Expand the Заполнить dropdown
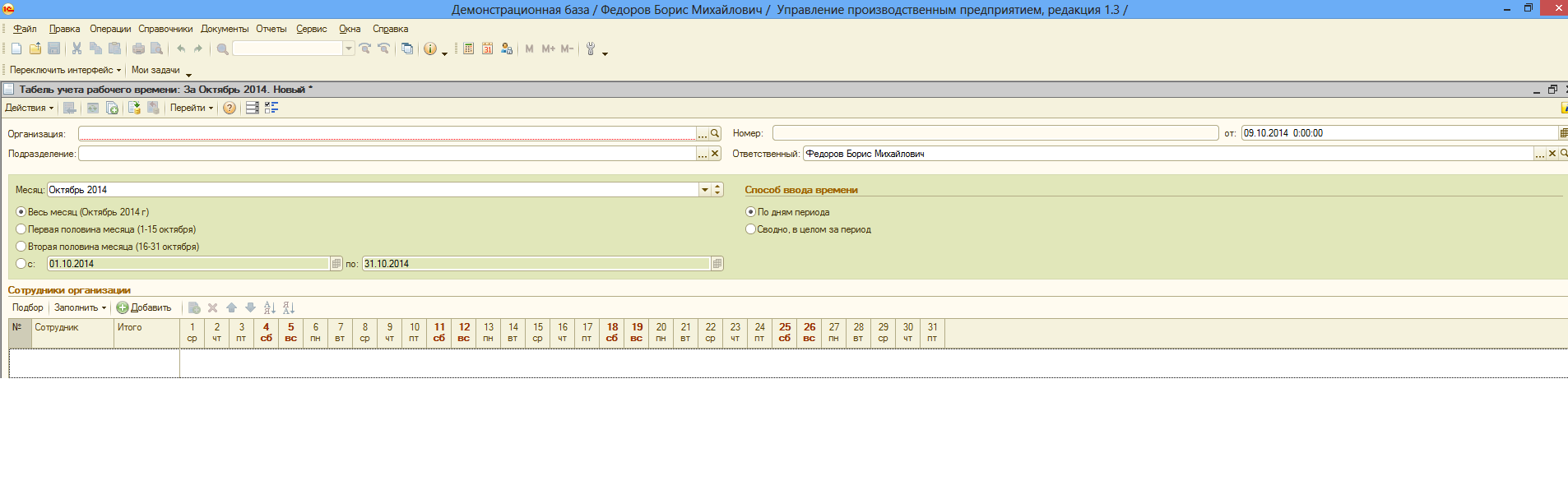The image size is (1568, 485). (80, 308)
